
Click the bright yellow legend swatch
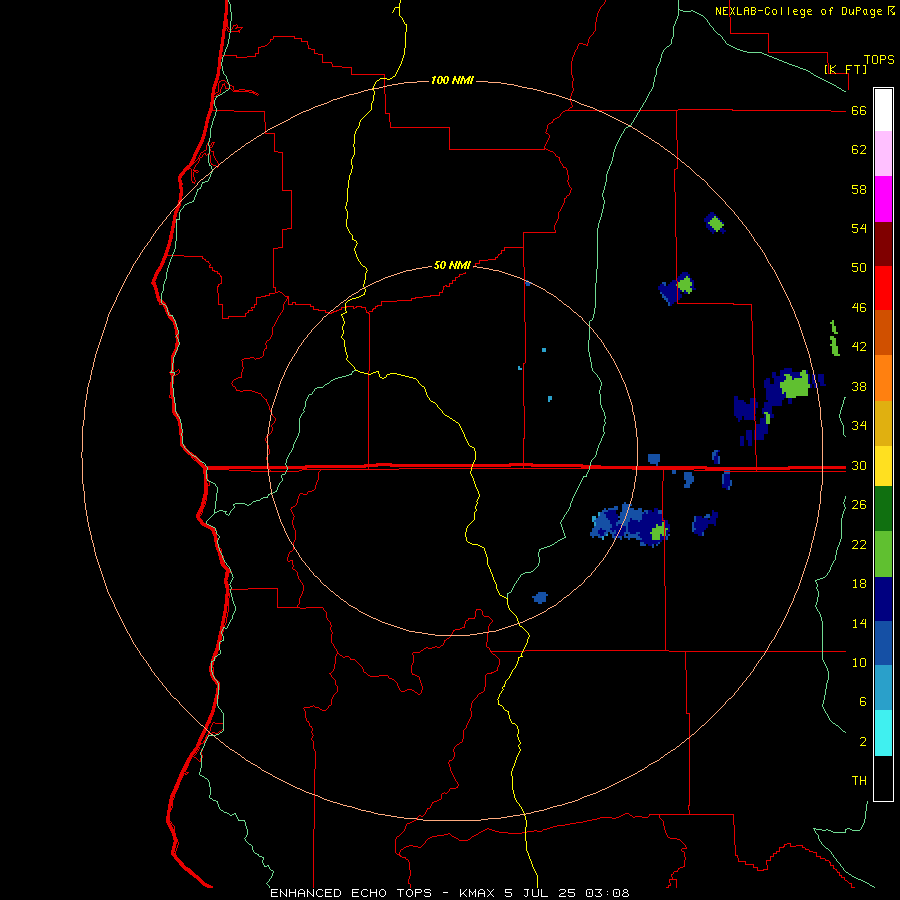click(883, 466)
